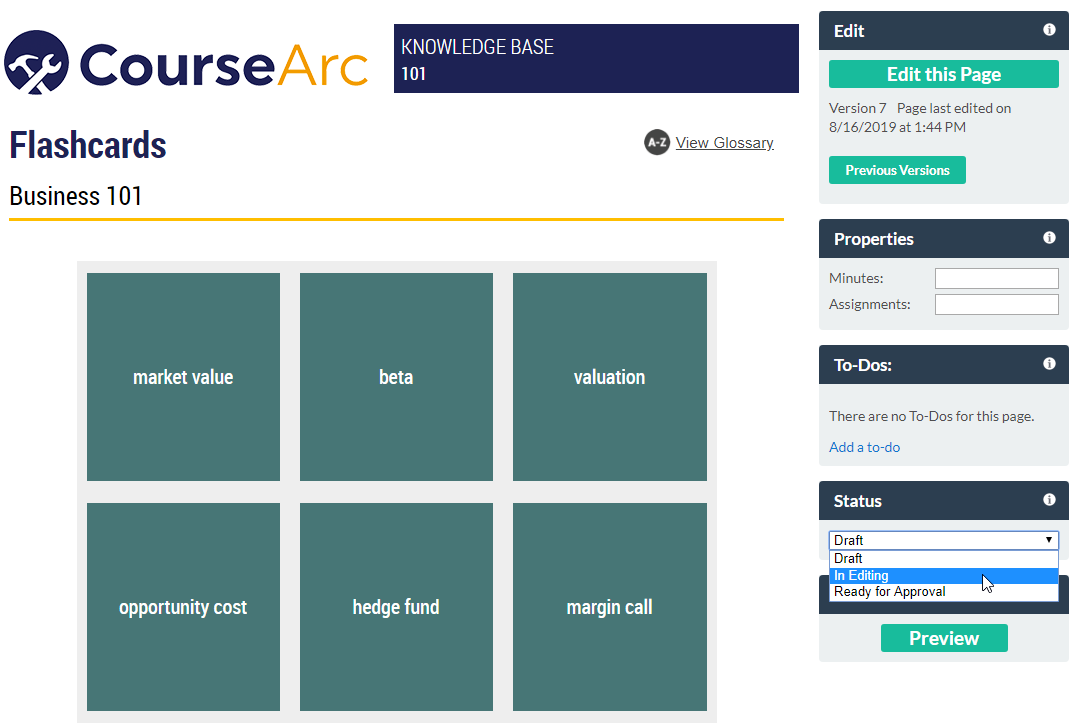Select Draft from the status list
Image resolution: width=1072 pixels, height=723 pixels.
pyautogui.click(x=943, y=558)
